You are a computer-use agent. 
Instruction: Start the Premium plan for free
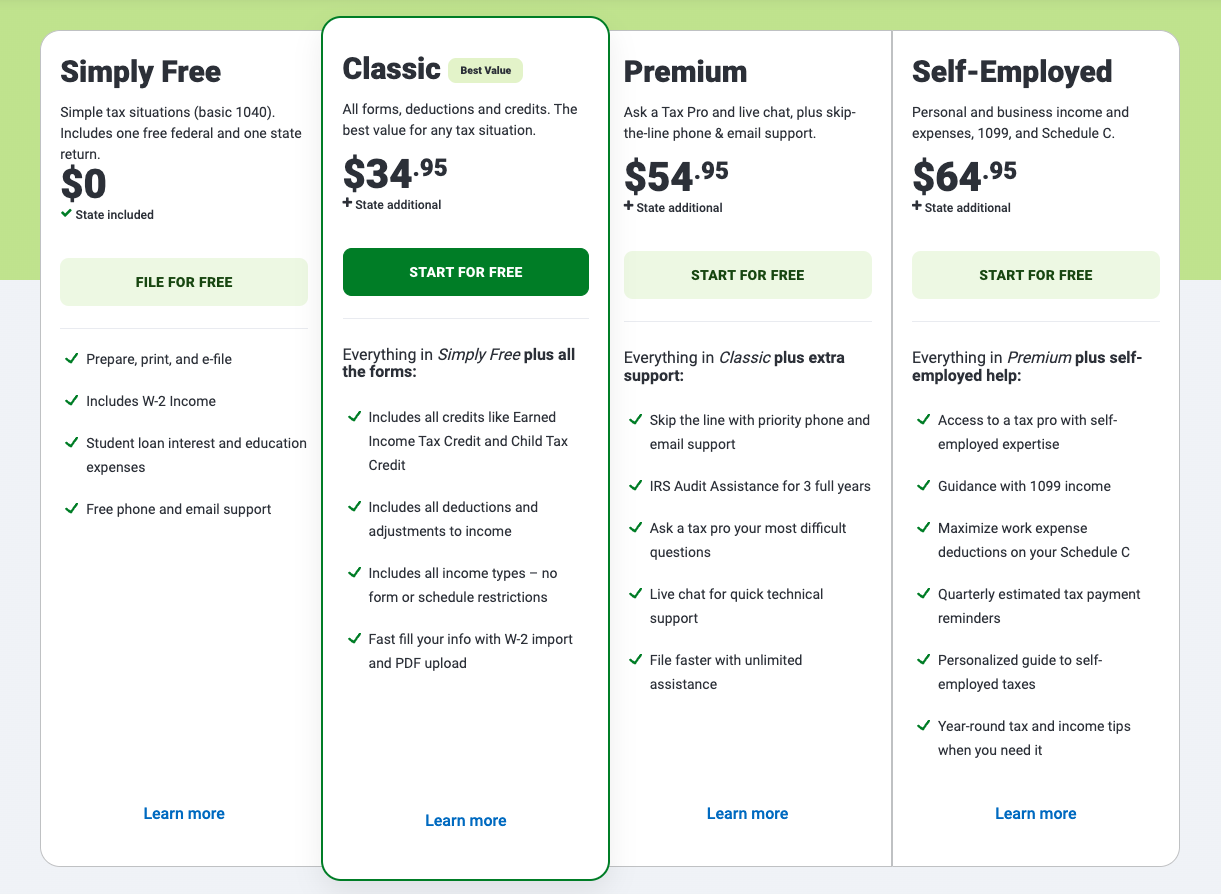tap(748, 275)
